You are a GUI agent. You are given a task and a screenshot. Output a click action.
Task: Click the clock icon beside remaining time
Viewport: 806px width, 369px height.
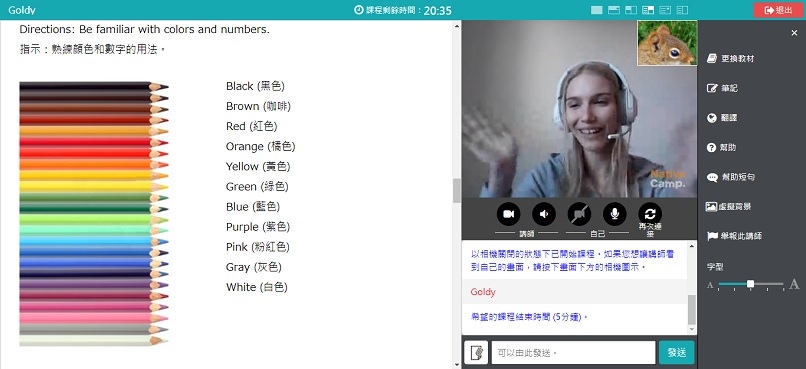pyautogui.click(x=359, y=10)
